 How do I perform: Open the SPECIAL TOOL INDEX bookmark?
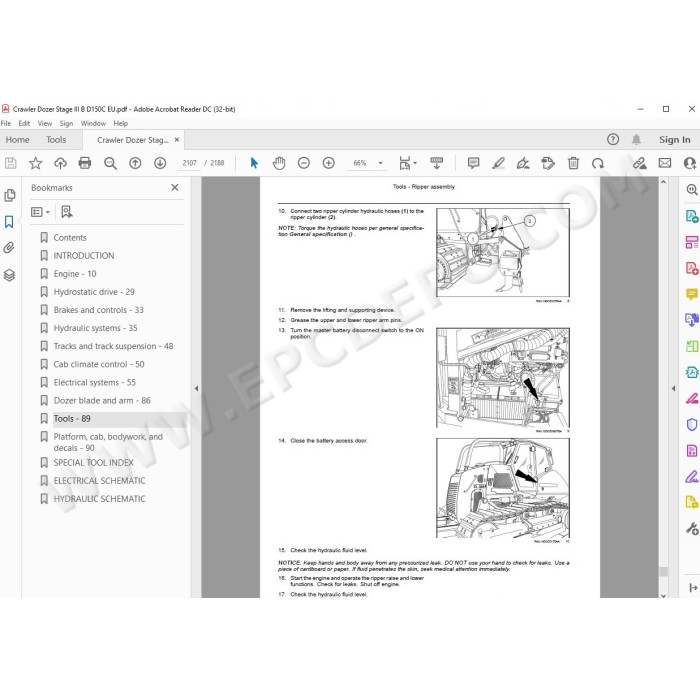click(94, 463)
